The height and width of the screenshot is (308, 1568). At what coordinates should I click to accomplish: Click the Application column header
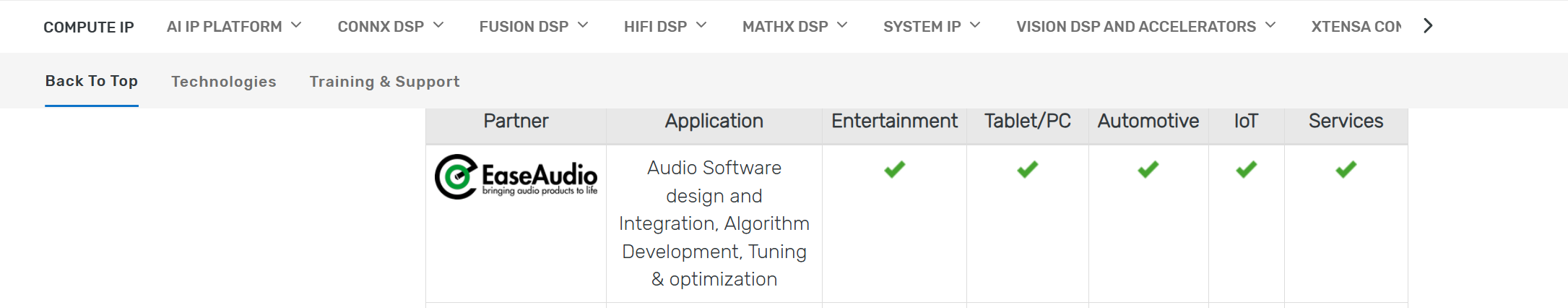(714, 121)
